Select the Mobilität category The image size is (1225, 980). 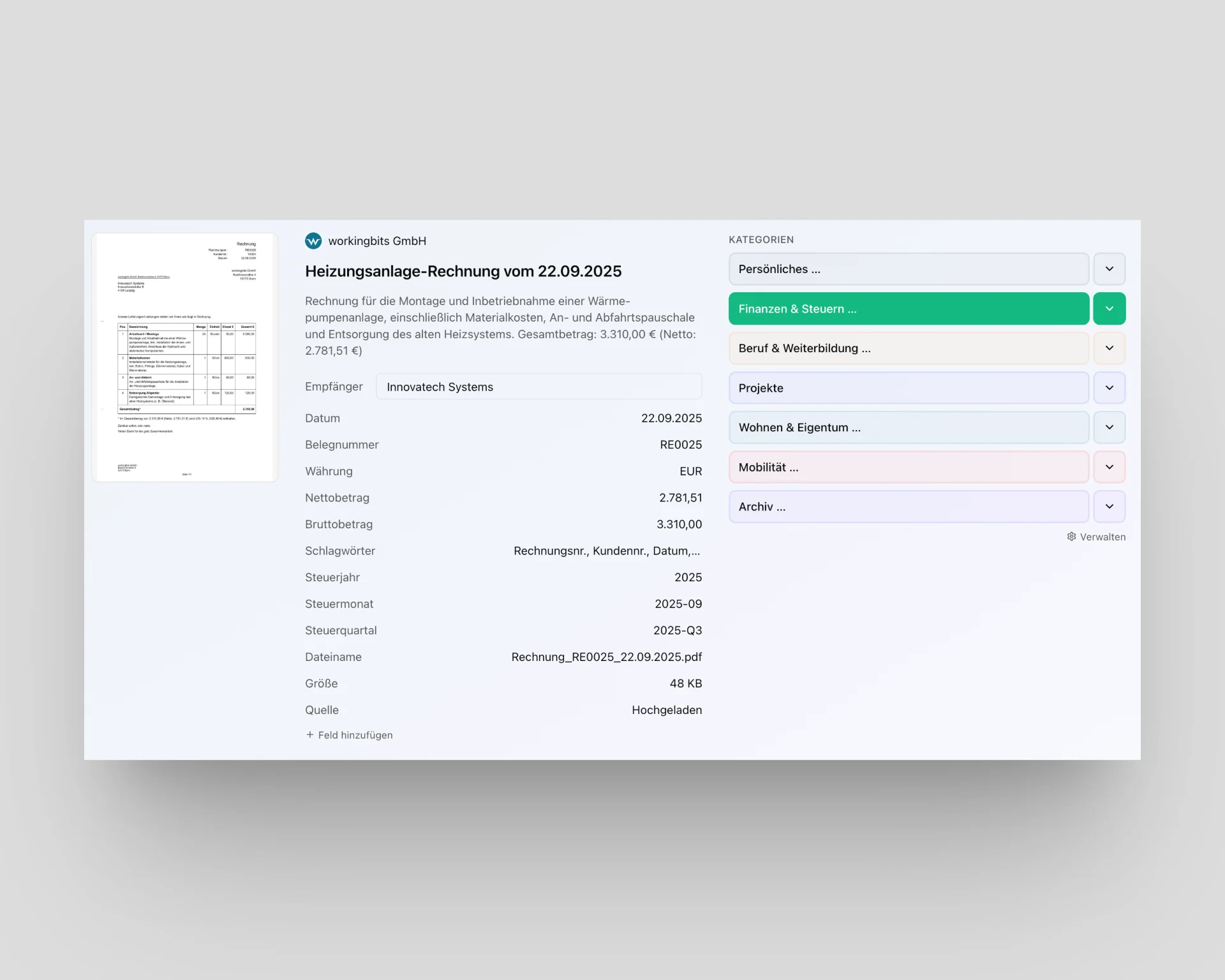tap(908, 467)
